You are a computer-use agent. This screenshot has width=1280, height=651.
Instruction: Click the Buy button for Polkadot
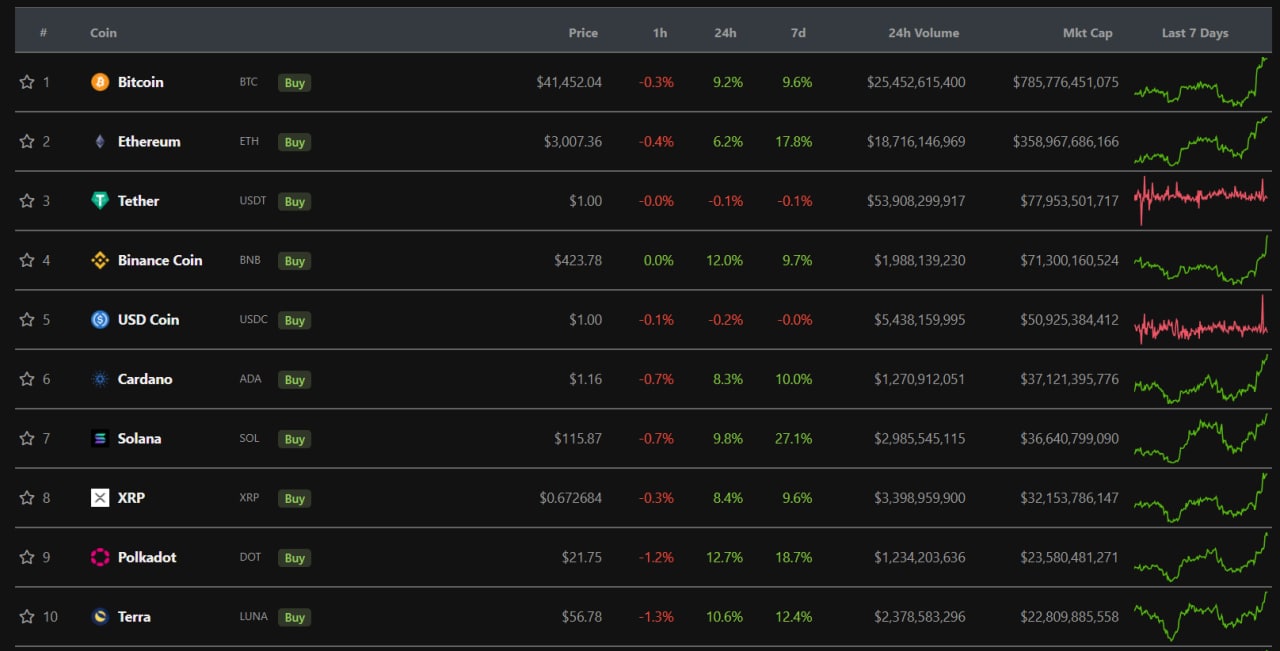[294, 558]
